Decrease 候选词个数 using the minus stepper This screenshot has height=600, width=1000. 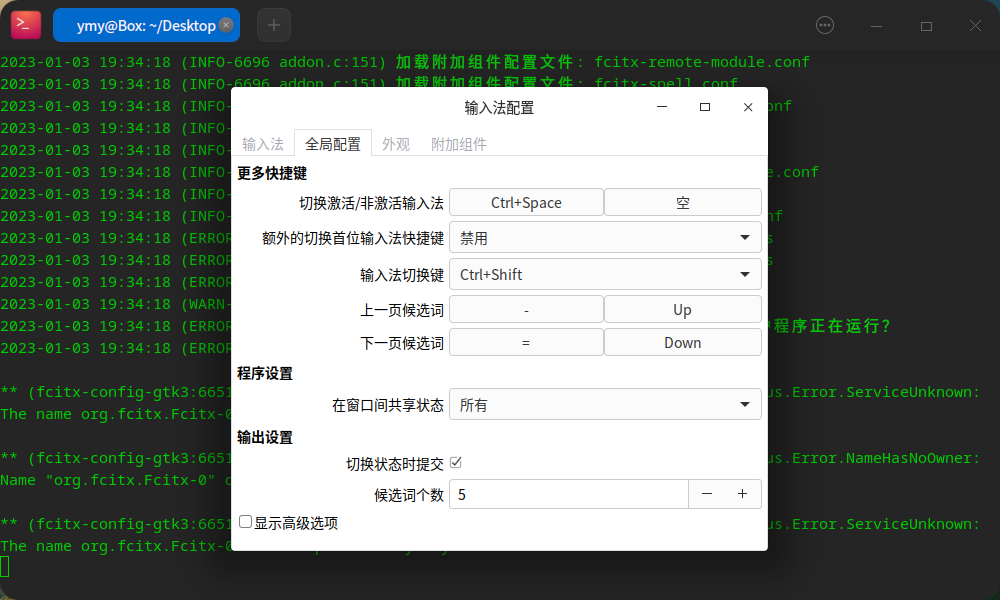707,493
